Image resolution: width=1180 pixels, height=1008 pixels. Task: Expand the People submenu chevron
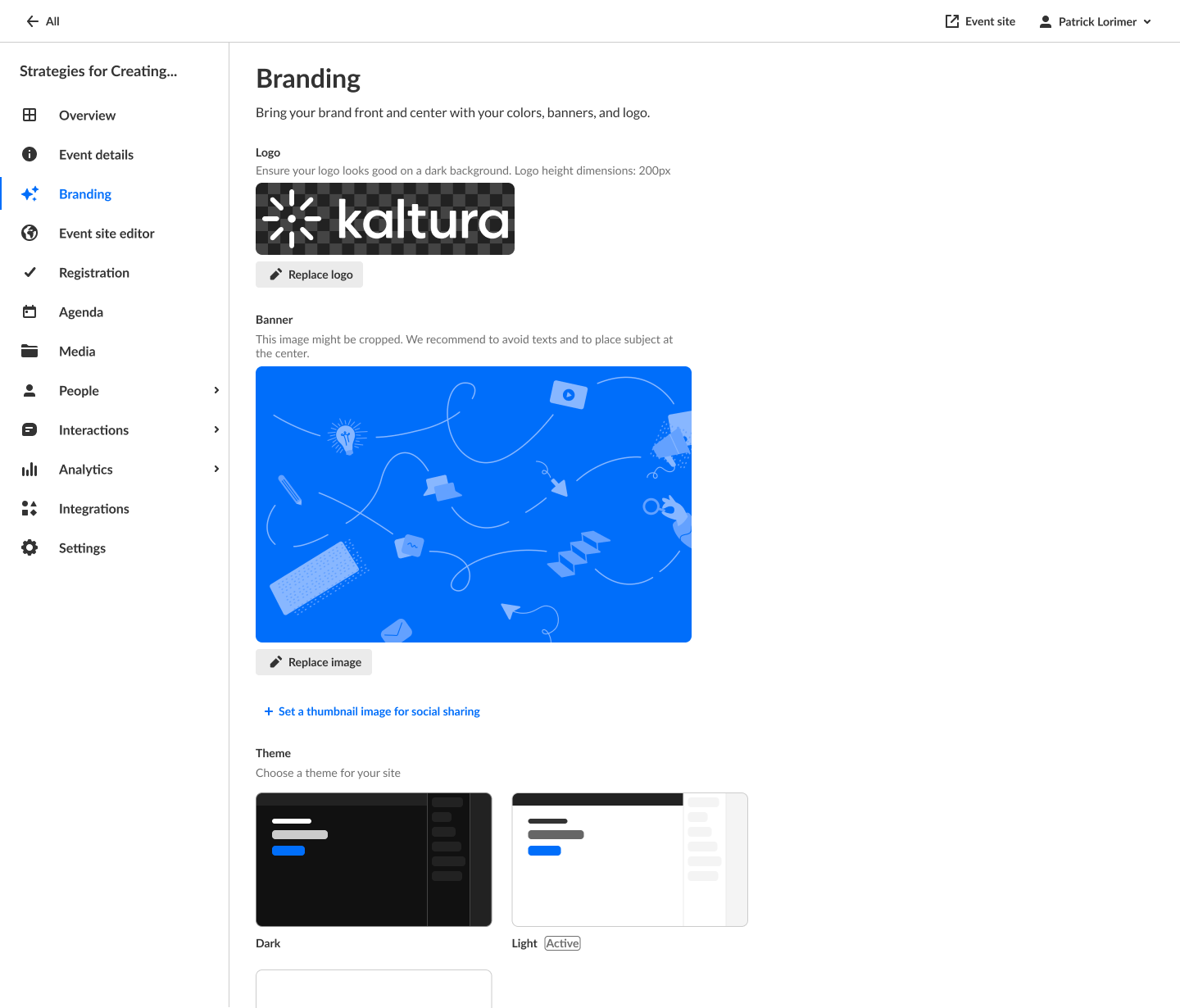[x=216, y=390]
